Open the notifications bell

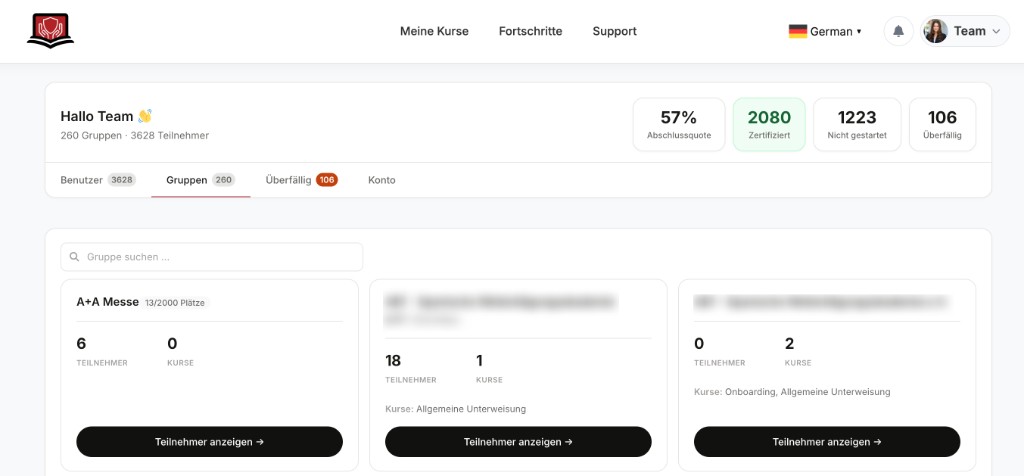click(x=899, y=31)
